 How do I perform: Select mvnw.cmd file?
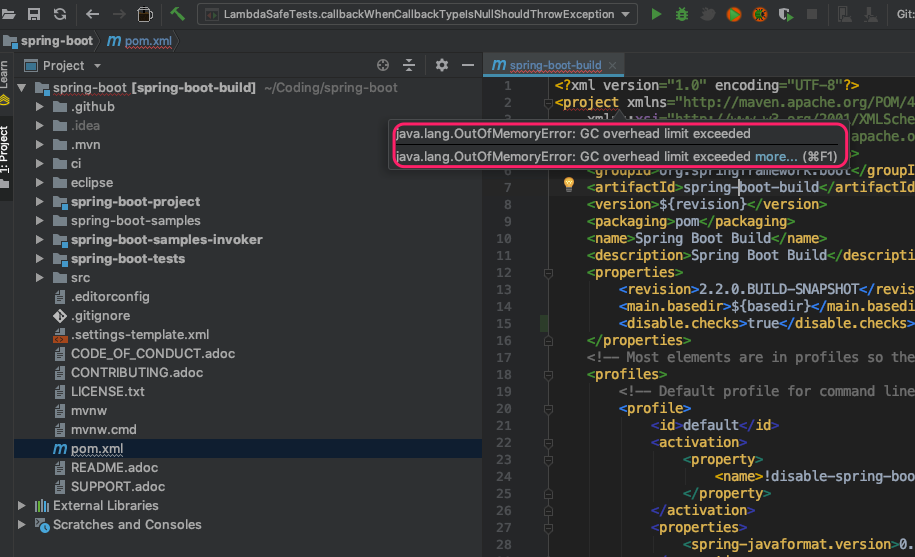(x=103, y=429)
